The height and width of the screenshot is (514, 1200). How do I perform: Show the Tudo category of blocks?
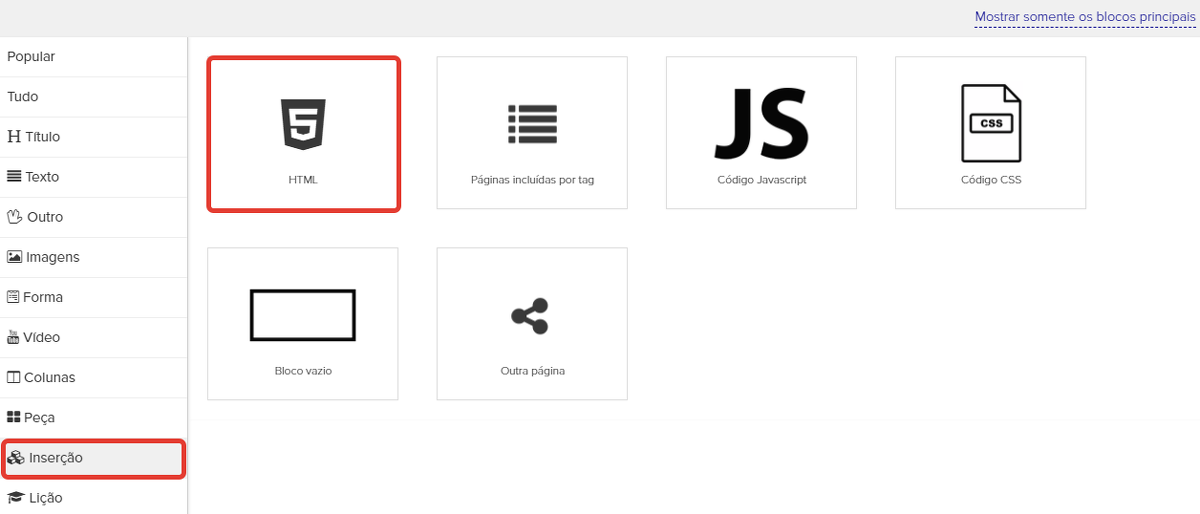[23, 97]
